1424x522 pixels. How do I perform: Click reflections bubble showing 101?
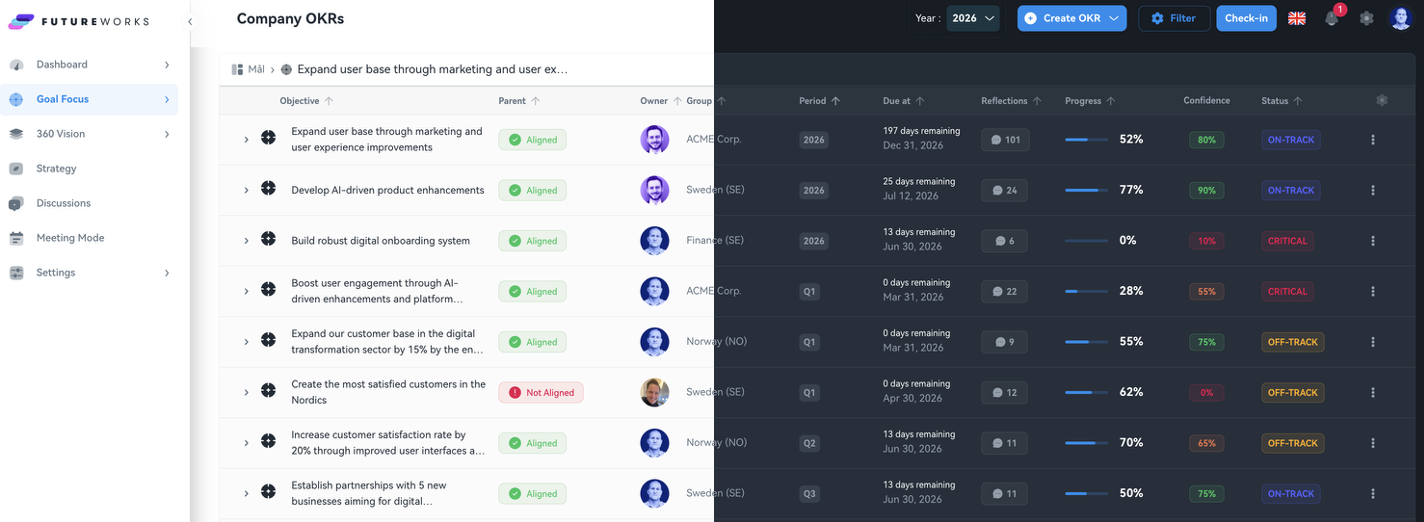pos(1005,140)
